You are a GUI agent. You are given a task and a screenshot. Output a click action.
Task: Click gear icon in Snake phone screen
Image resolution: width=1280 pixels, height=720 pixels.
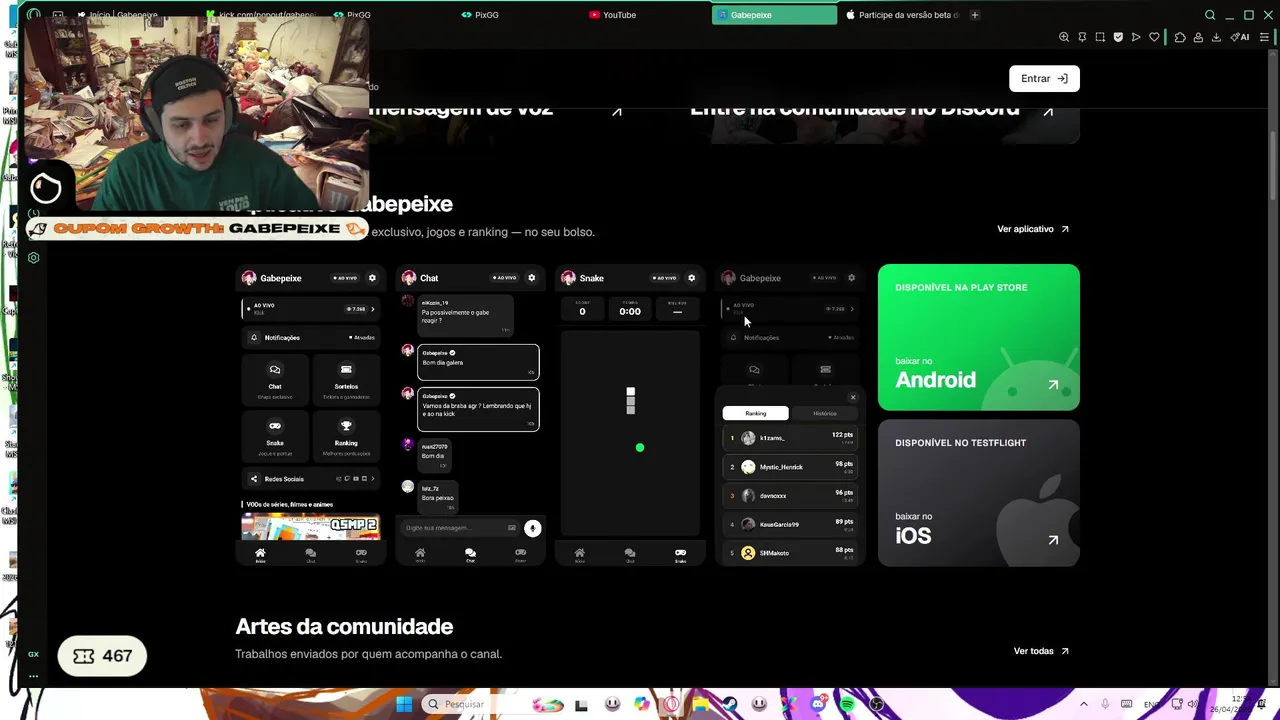tap(691, 278)
